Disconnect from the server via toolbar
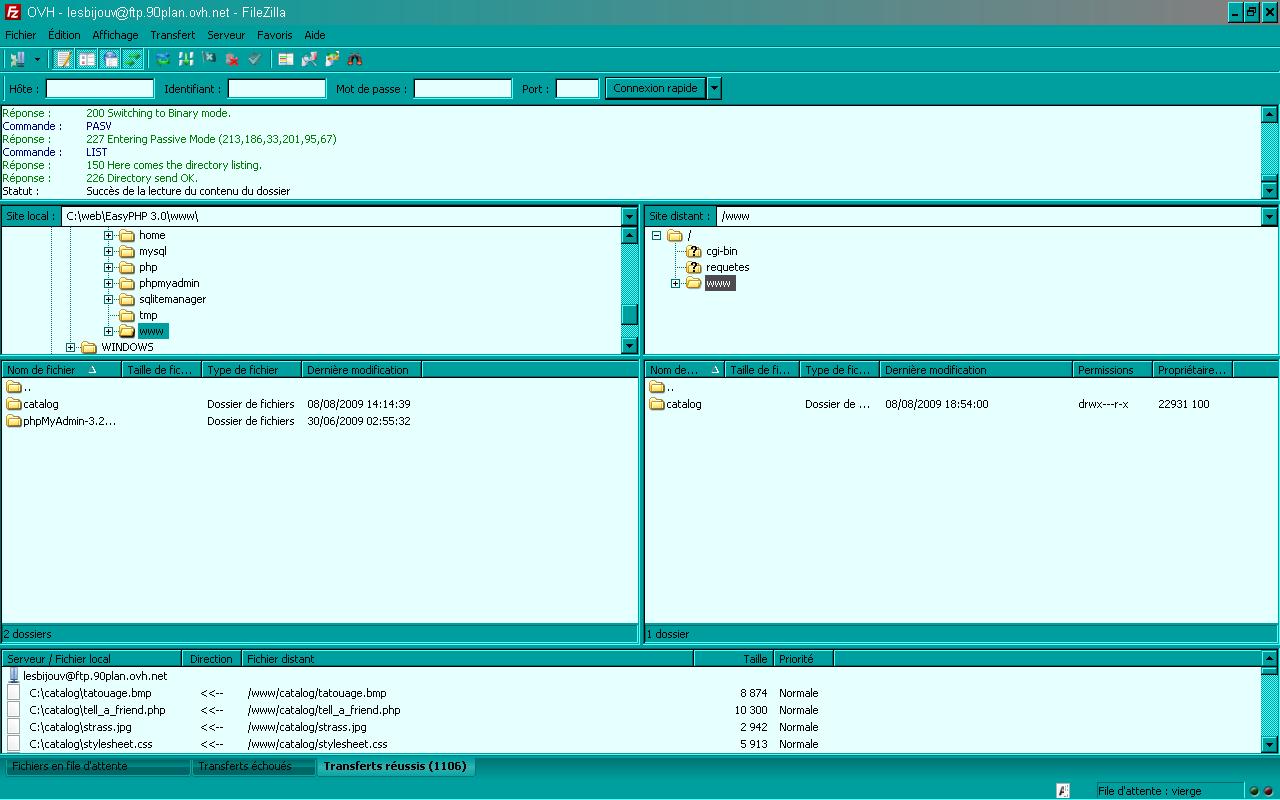This screenshot has height=800, width=1280. click(x=232, y=59)
